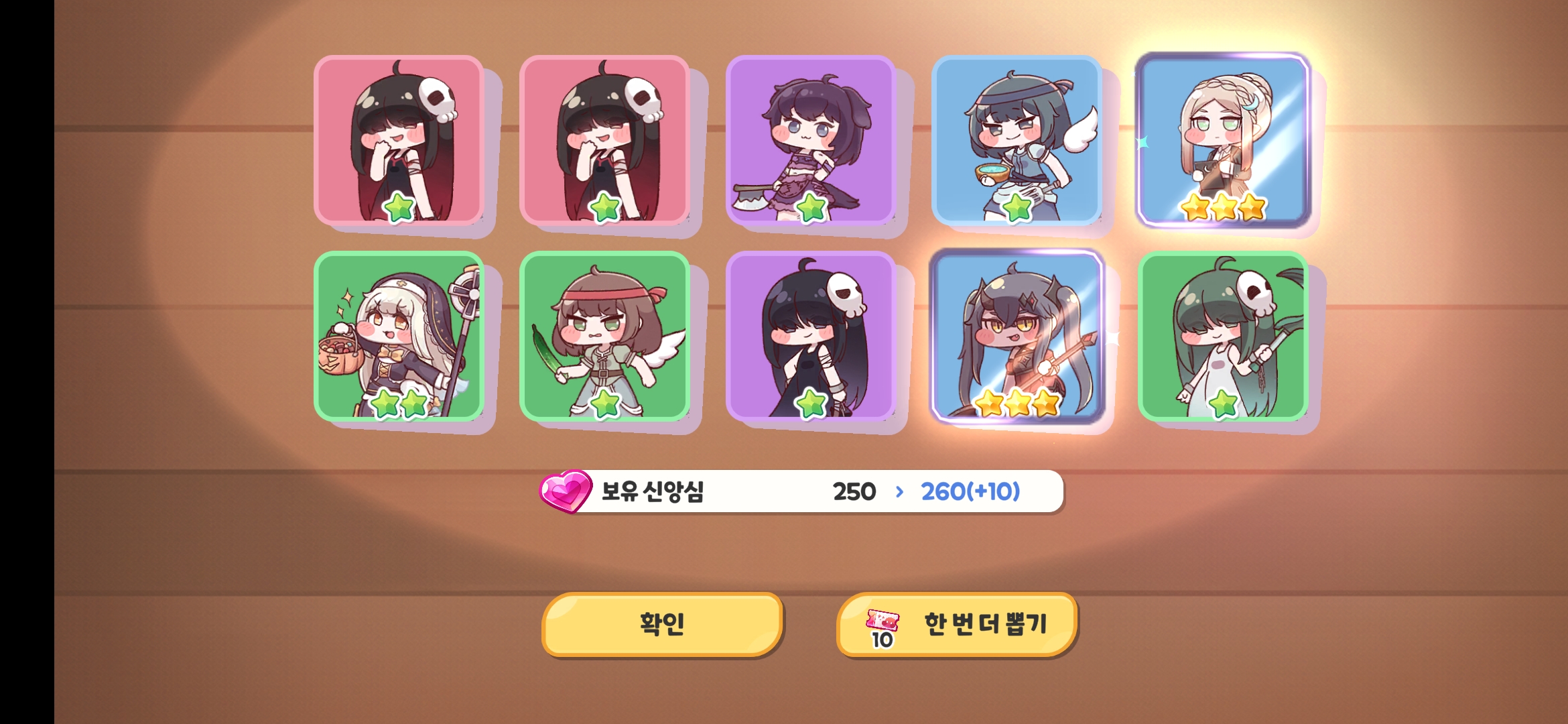
Task: Select the two-star nun with pumpkin basket card
Action: click(399, 336)
